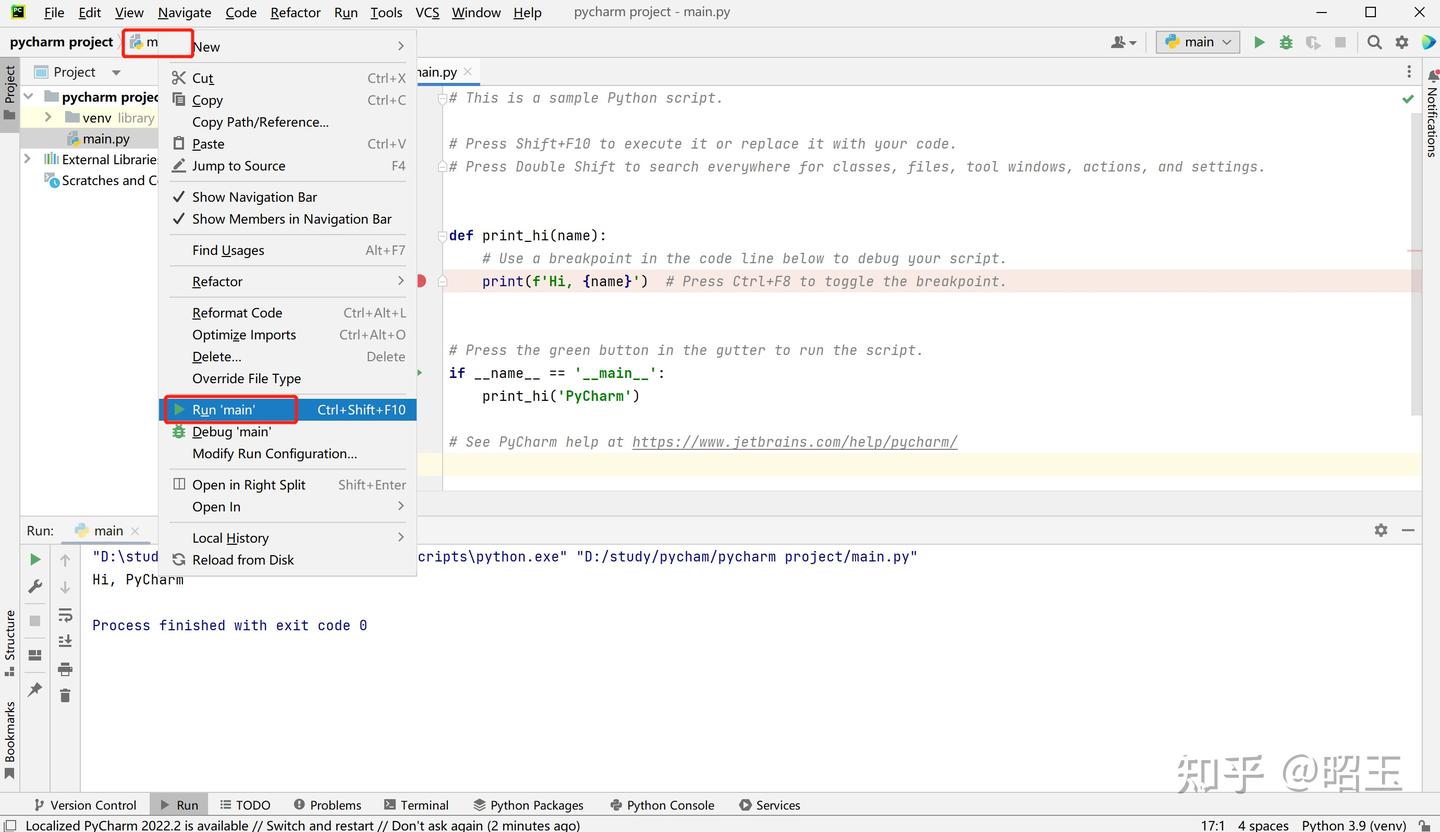Image resolution: width=1440 pixels, height=832 pixels.
Task: Select main.py in project tree
Action: [105, 139]
